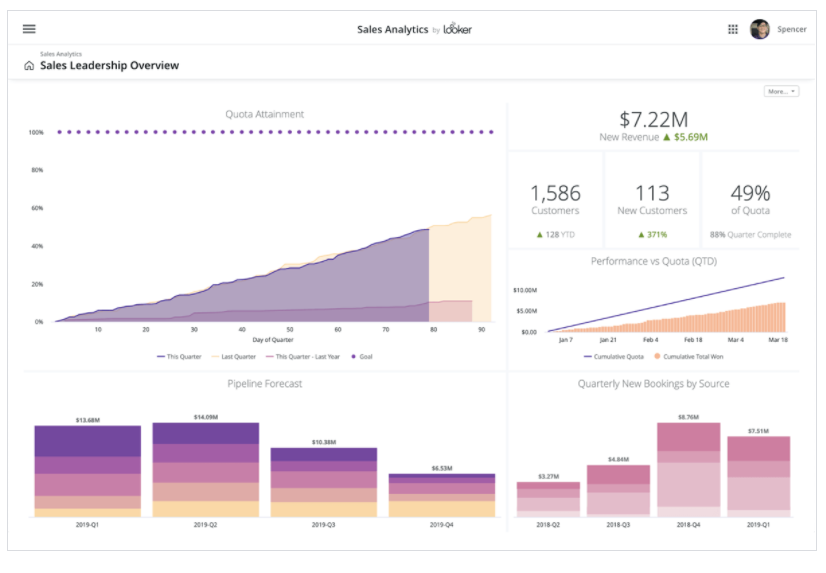
Task: Toggle Cumulative Total Won legend entry
Action: click(689, 357)
